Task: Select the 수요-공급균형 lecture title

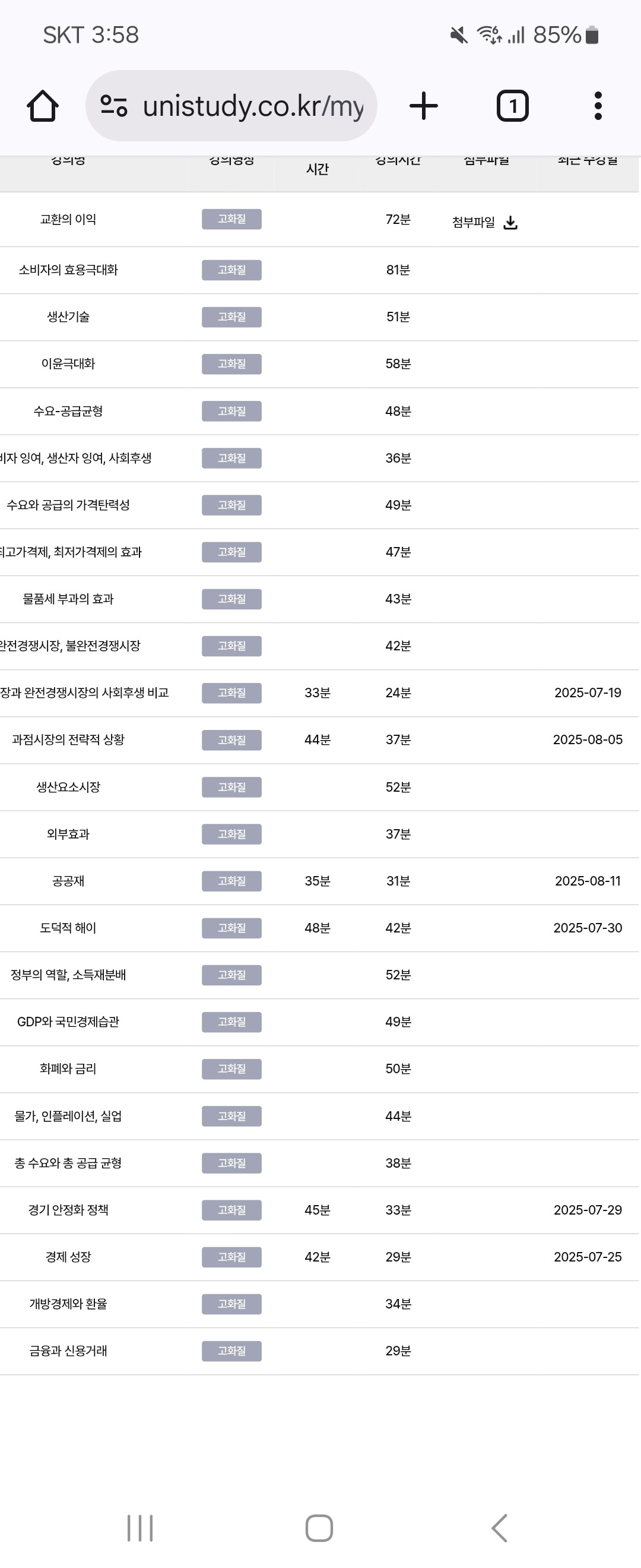Action: (x=69, y=411)
